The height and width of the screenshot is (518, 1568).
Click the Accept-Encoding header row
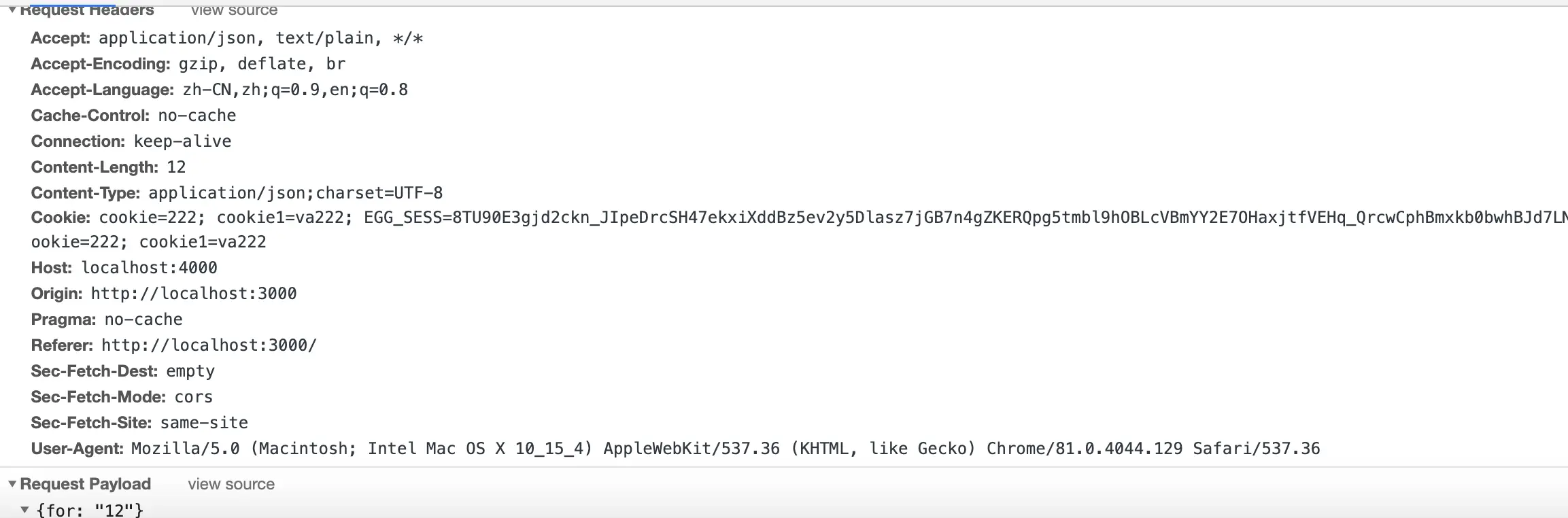(188, 64)
